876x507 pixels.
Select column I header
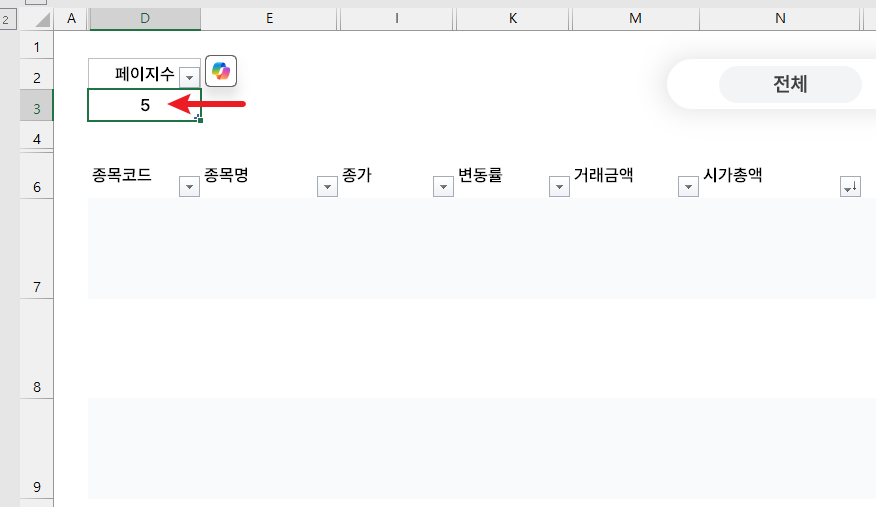(x=397, y=18)
